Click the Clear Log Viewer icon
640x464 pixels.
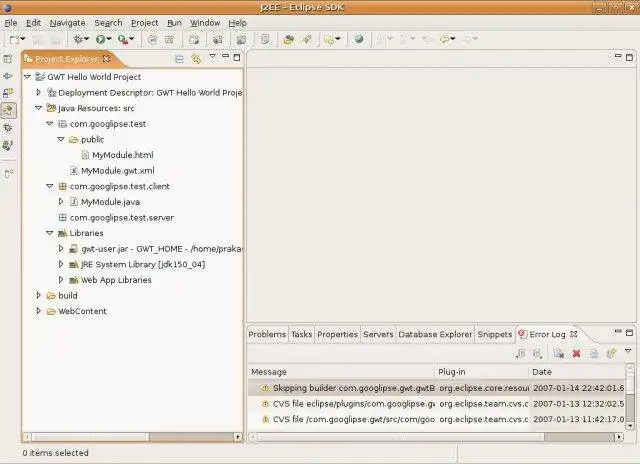pos(559,353)
